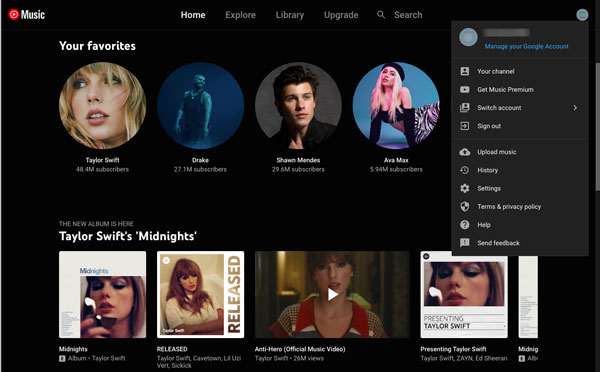The width and height of the screenshot is (600, 372).
Task: Open the Home tab
Action: click(x=193, y=15)
